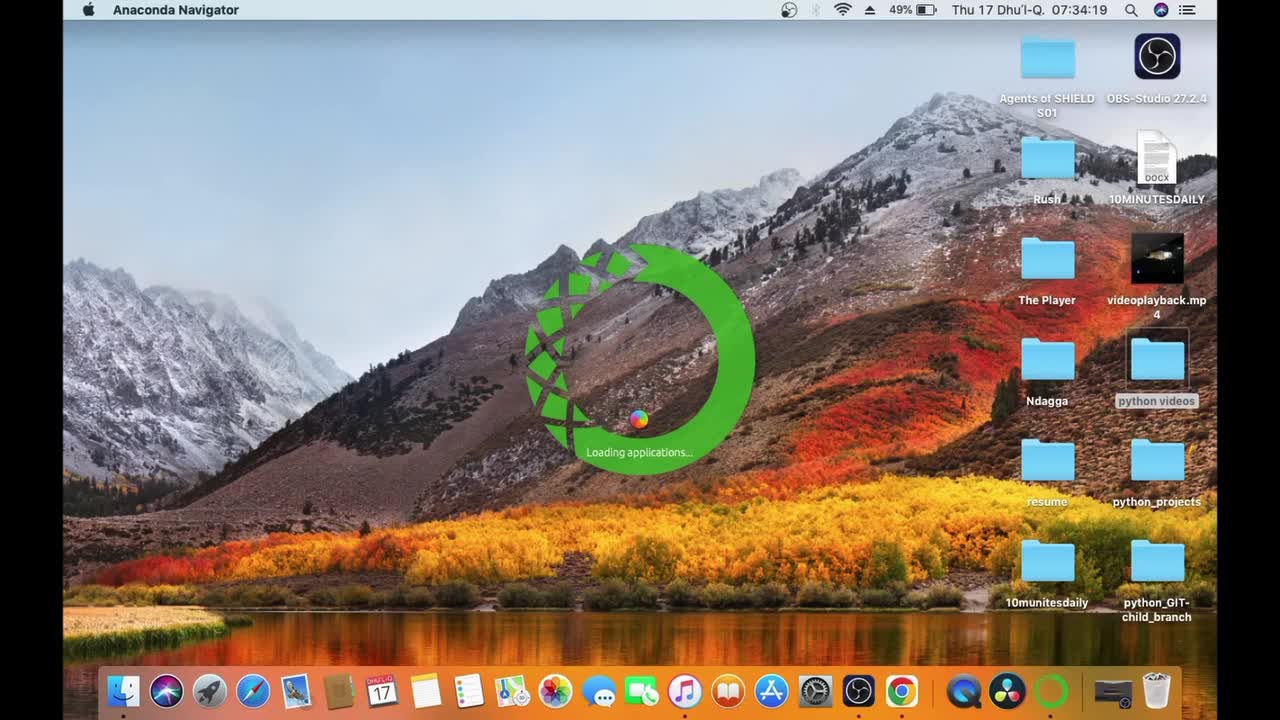Open OBS Studio icon in dock
This screenshot has height=720, width=1280.
(x=858, y=691)
